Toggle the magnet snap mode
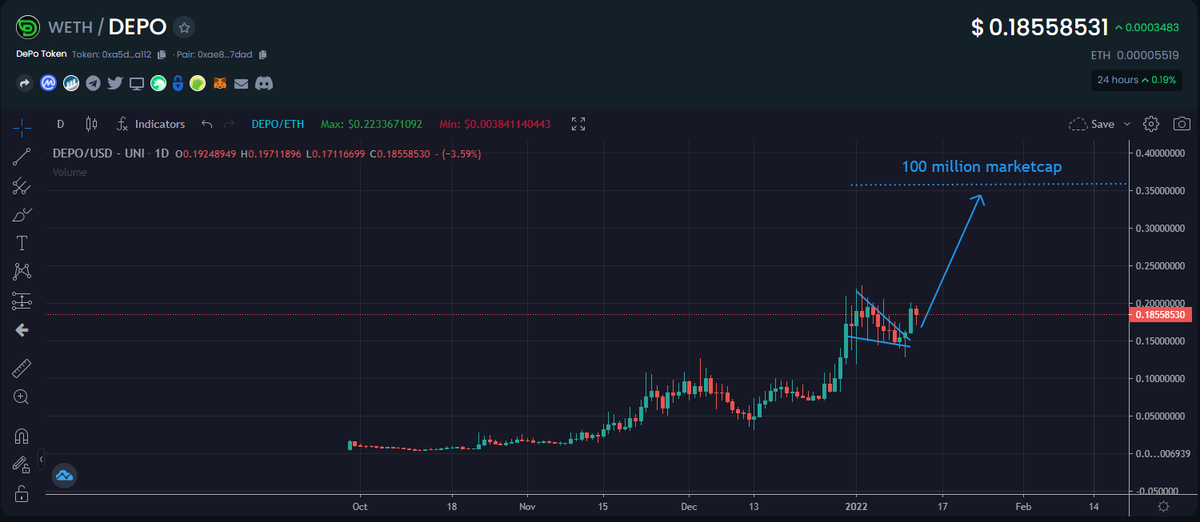 (x=21, y=435)
